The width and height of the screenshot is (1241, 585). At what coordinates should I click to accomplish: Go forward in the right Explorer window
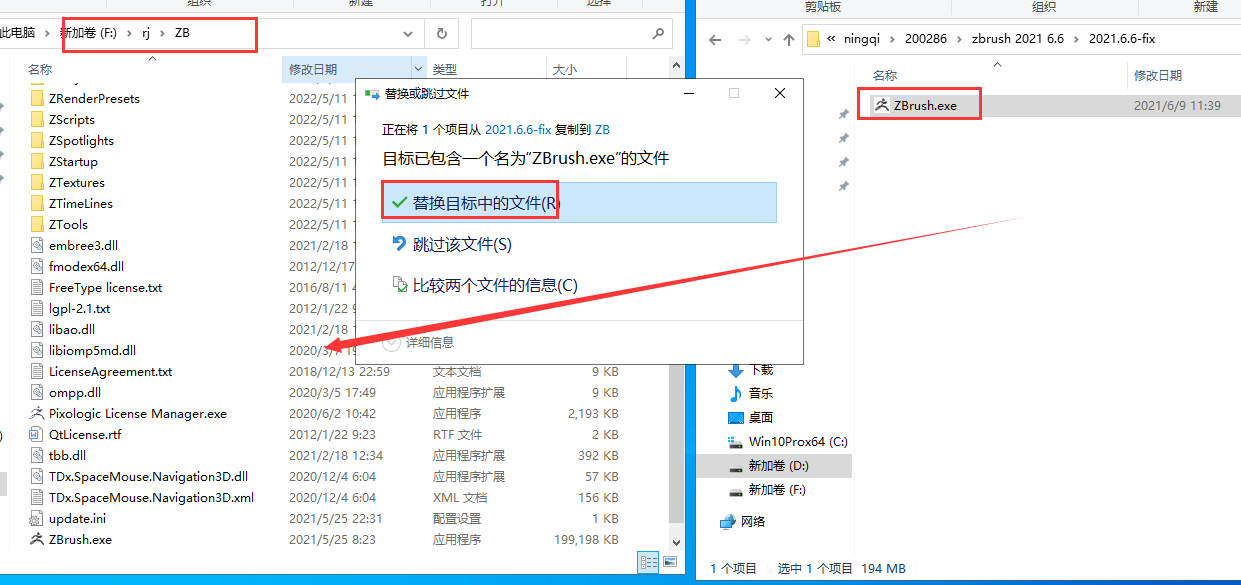coord(745,40)
